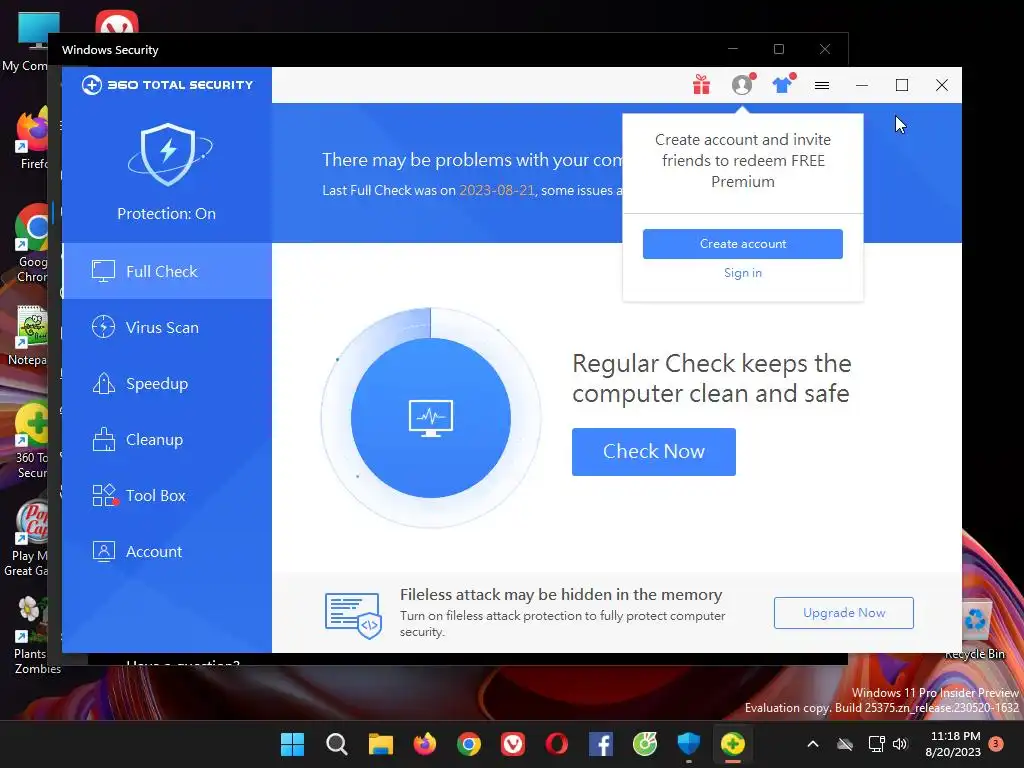
Task: Open File Explorer from the taskbar
Action: pyautogui.click(x=380, y=744)
